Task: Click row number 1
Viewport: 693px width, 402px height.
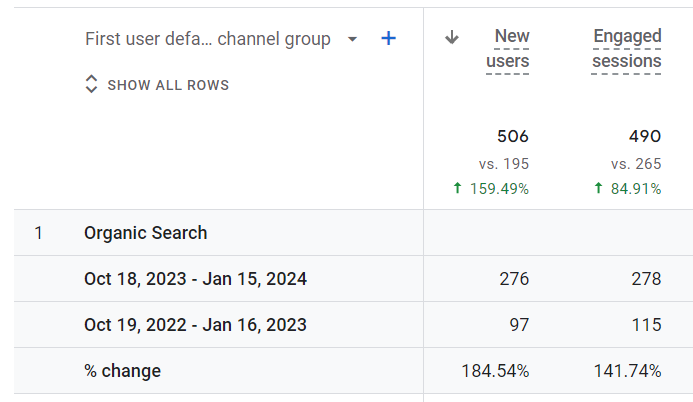Action: click(38, 233)
